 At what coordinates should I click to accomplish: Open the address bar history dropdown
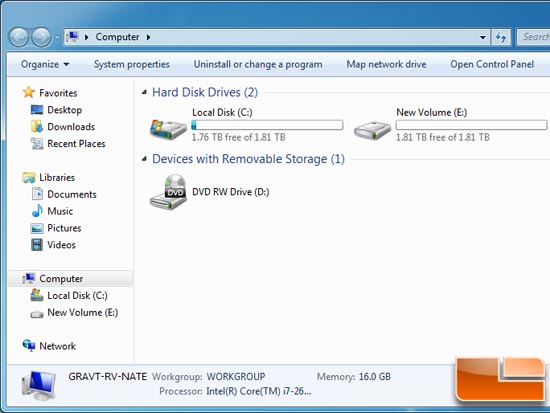pyautogui.click(x=483, y=37)
